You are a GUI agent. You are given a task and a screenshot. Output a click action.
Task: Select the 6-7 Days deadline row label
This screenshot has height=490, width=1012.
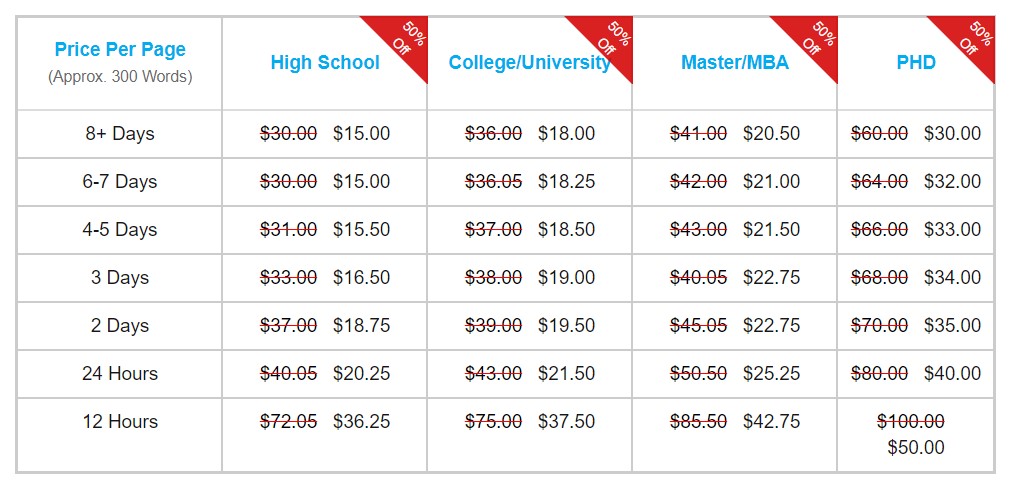120,181
